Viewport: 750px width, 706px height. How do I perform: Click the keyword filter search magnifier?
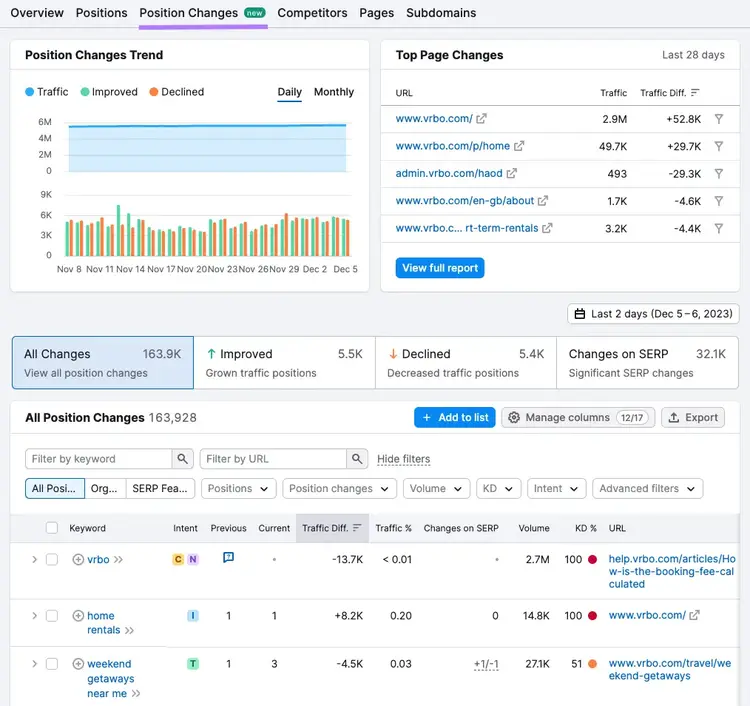pos(182,459)
